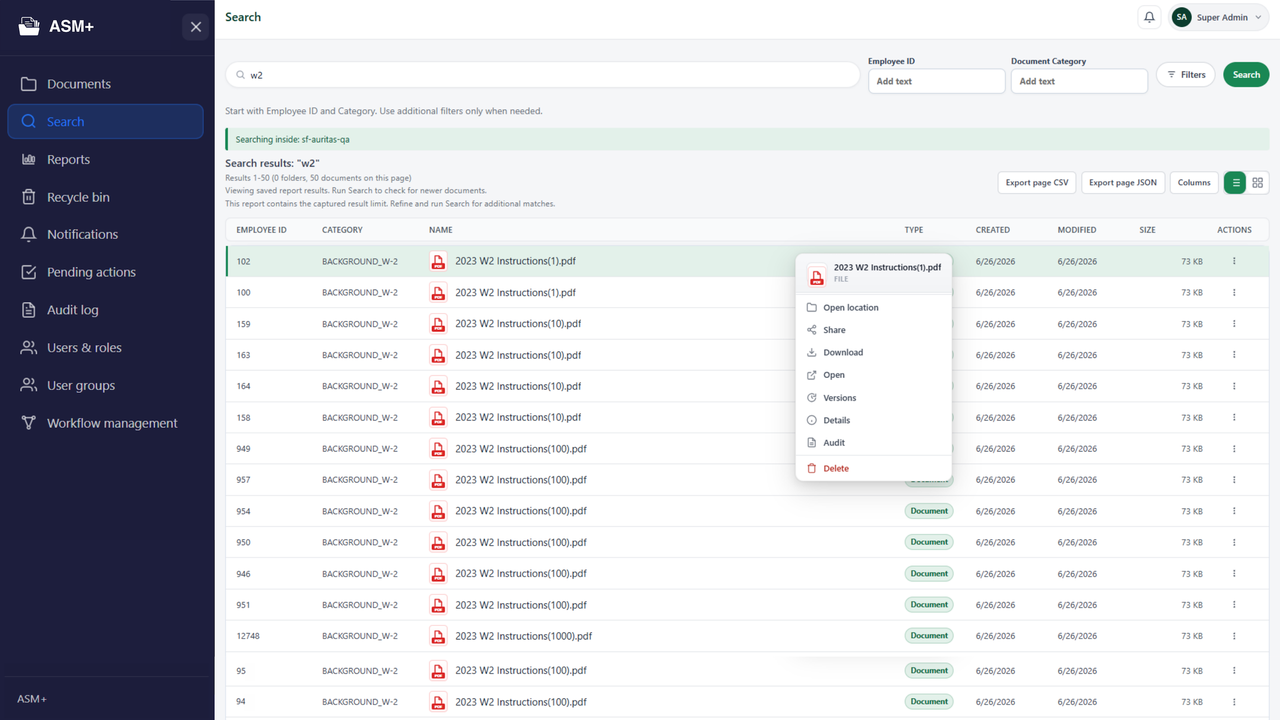Click the Workflow management sidebar icon
1280x720 pixels.
point(28,423)
